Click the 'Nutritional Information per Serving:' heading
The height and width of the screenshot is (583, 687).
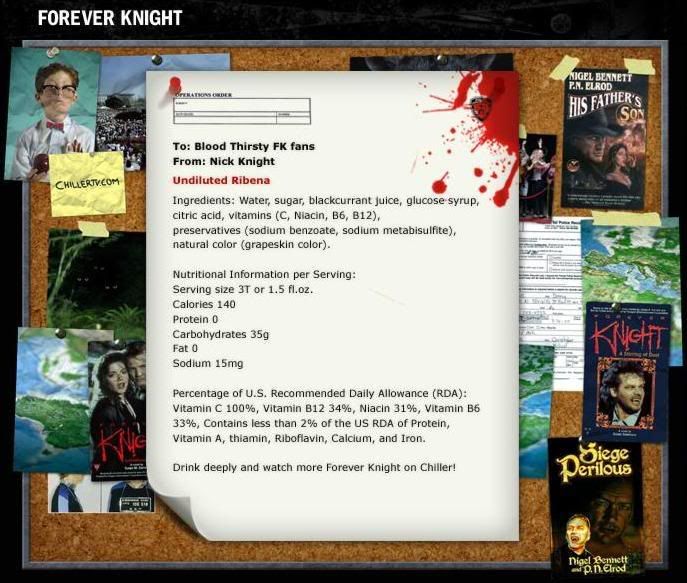tap(264, 275)
